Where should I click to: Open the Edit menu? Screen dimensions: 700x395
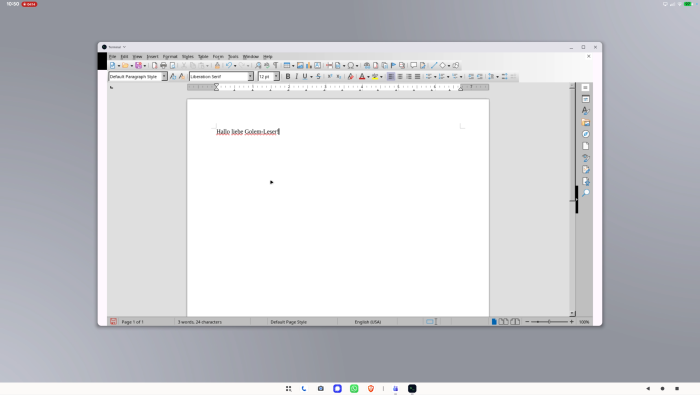pyautogui.click(x=124, y=57)
